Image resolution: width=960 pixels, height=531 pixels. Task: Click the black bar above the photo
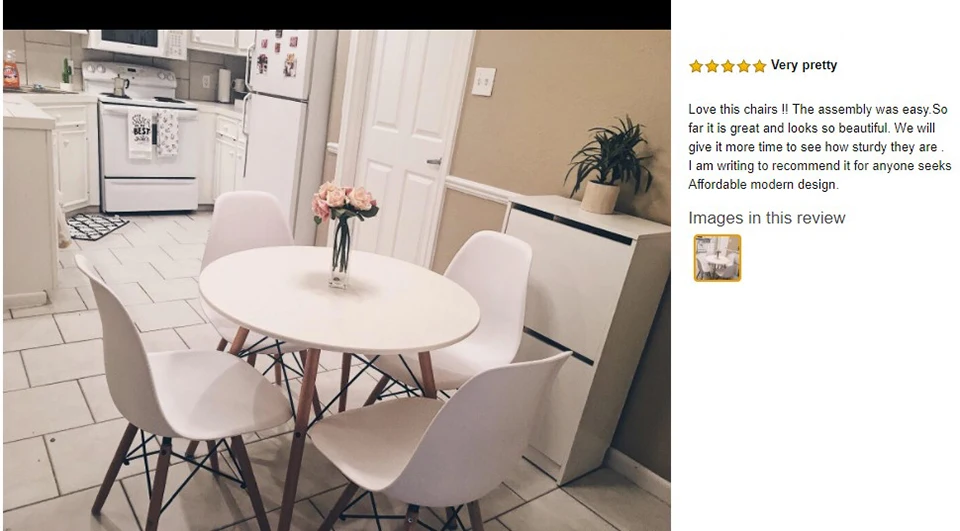point(337,15)
